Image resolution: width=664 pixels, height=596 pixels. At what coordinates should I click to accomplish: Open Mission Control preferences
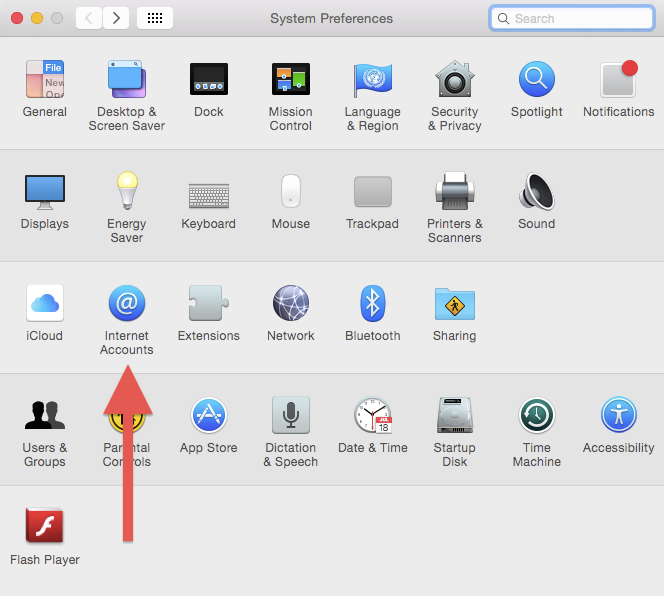click(291, 79)
